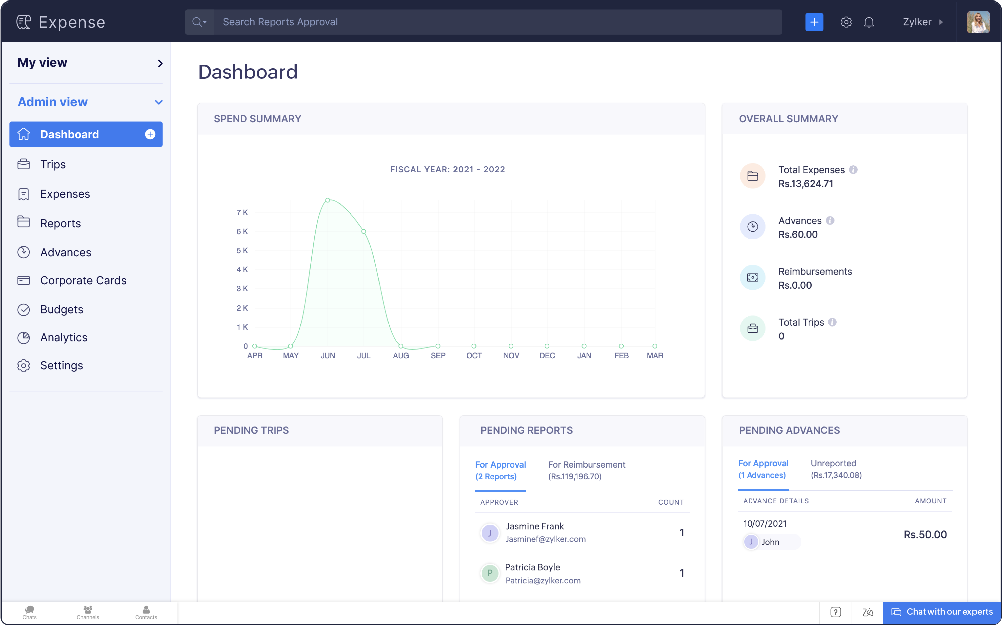This screenshot has height=625, width=1002.
Task: Open the search category selector
Action: [x=196, y=21]
